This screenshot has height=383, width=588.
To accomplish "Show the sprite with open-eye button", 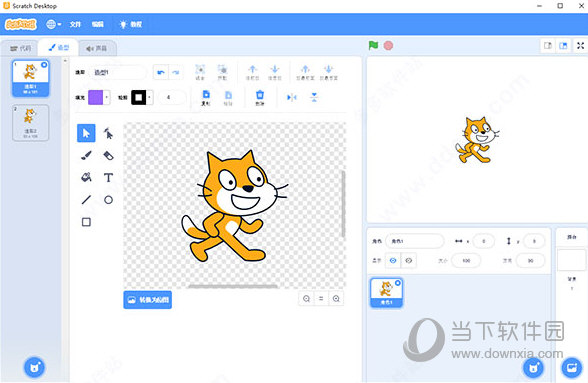I will [x=393, y=260].
